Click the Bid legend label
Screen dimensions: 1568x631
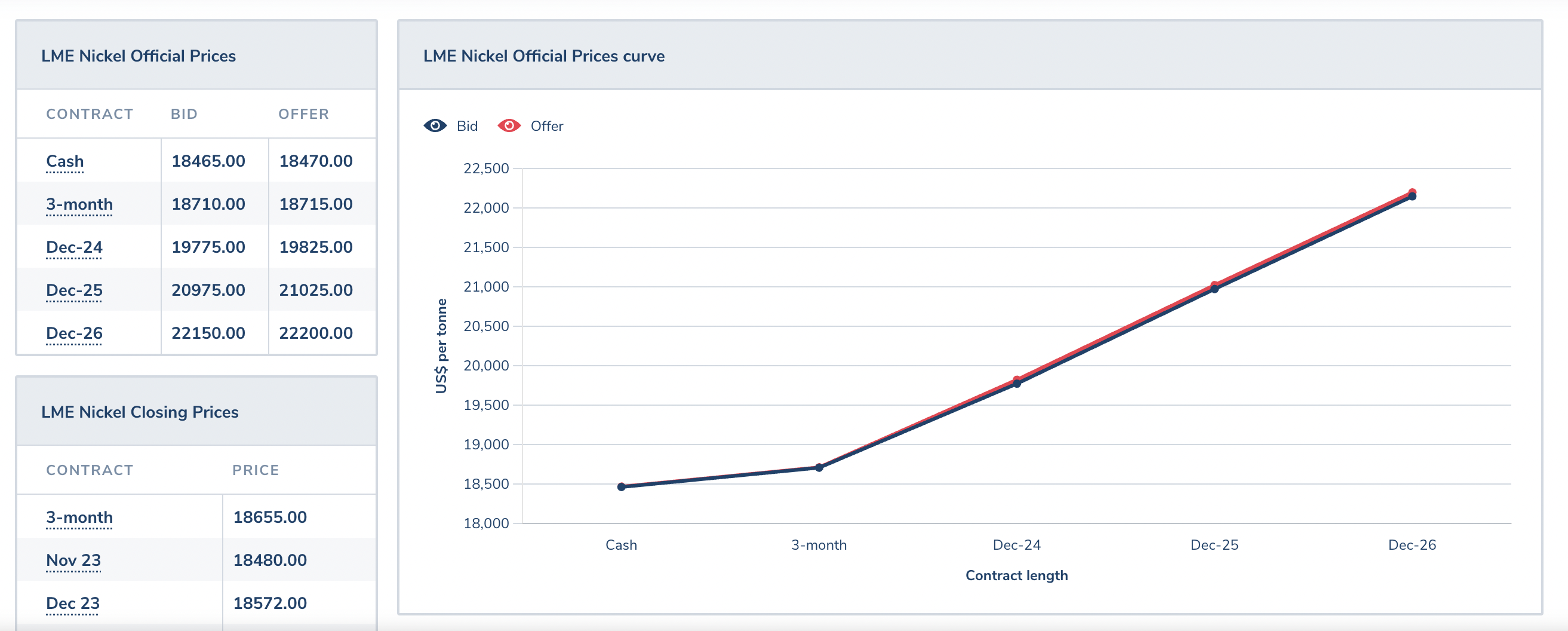click(x=467, y=126)
